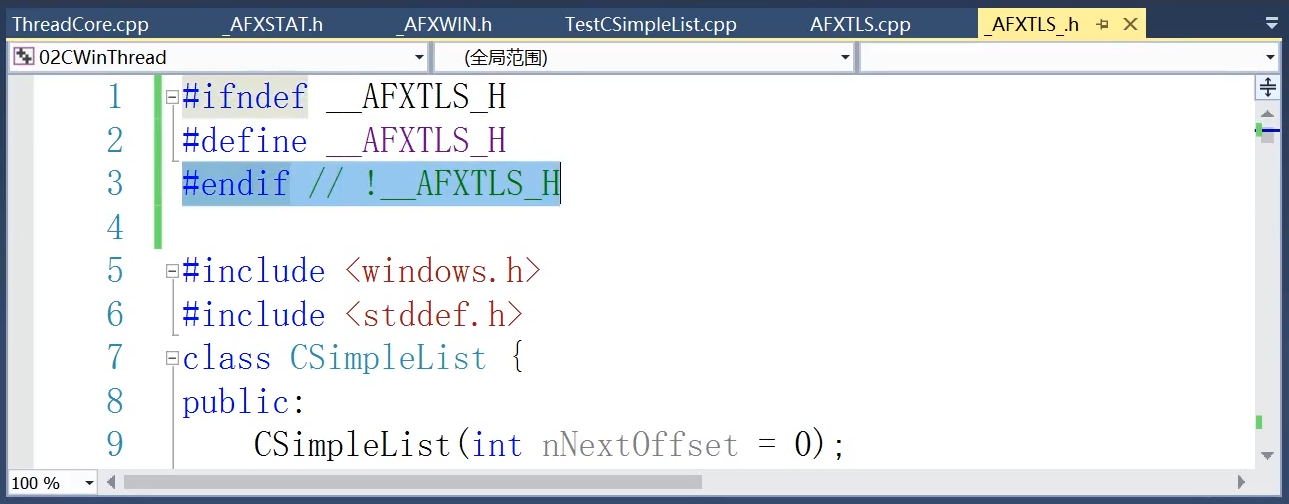This screenshot has height=504, width=1289.
Task: Click the #define directive on line 2
Action: click(244, 140)
